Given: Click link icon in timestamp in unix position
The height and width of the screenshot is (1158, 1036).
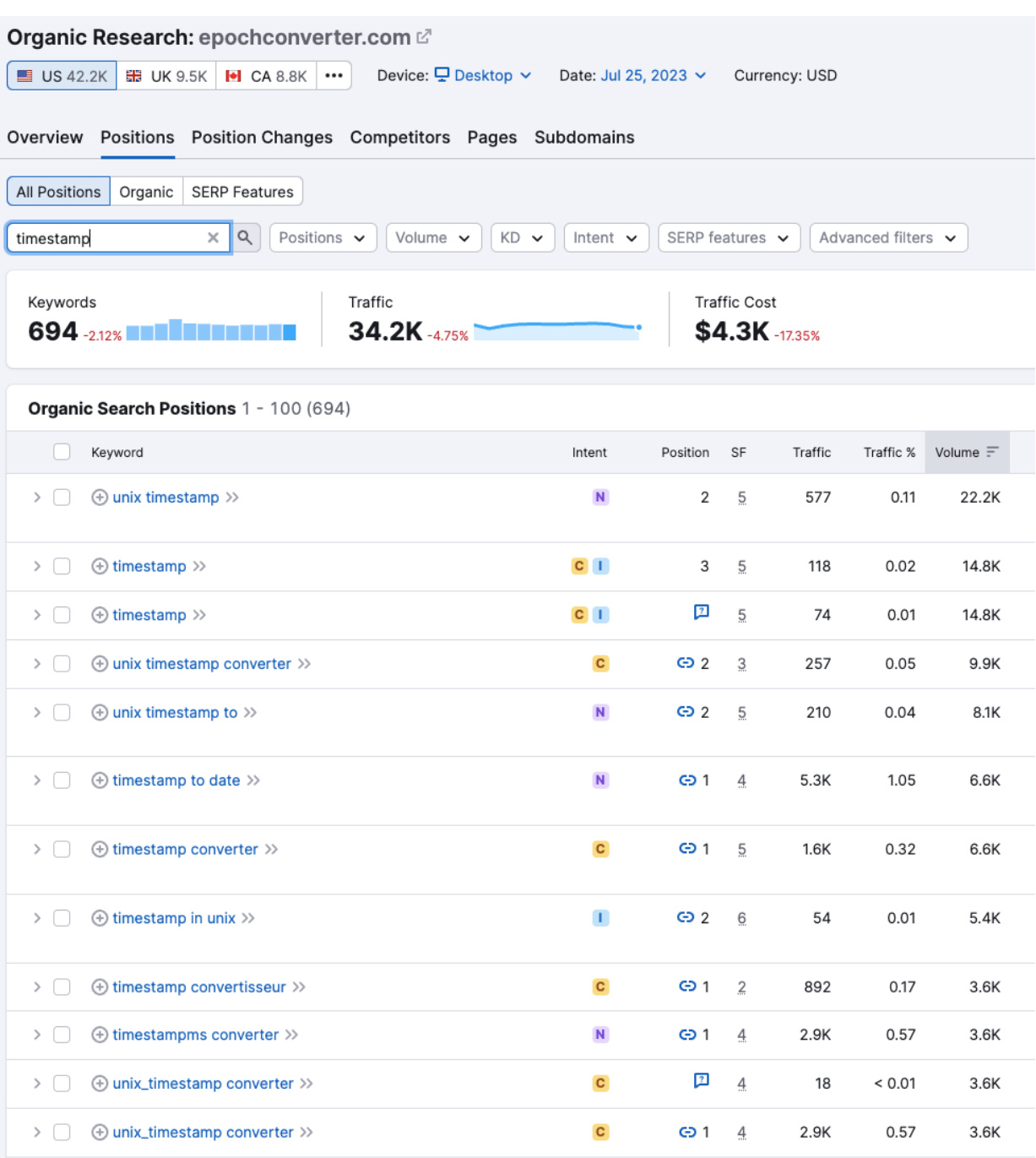Looking at the screenshot, I should [x=686, y=917].
